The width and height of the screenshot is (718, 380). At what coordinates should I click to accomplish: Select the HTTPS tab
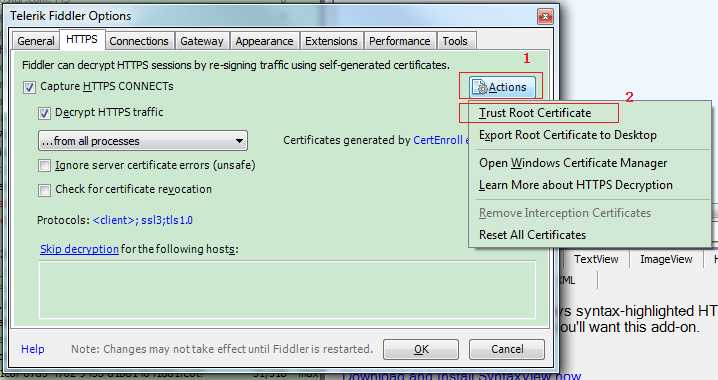82,39
